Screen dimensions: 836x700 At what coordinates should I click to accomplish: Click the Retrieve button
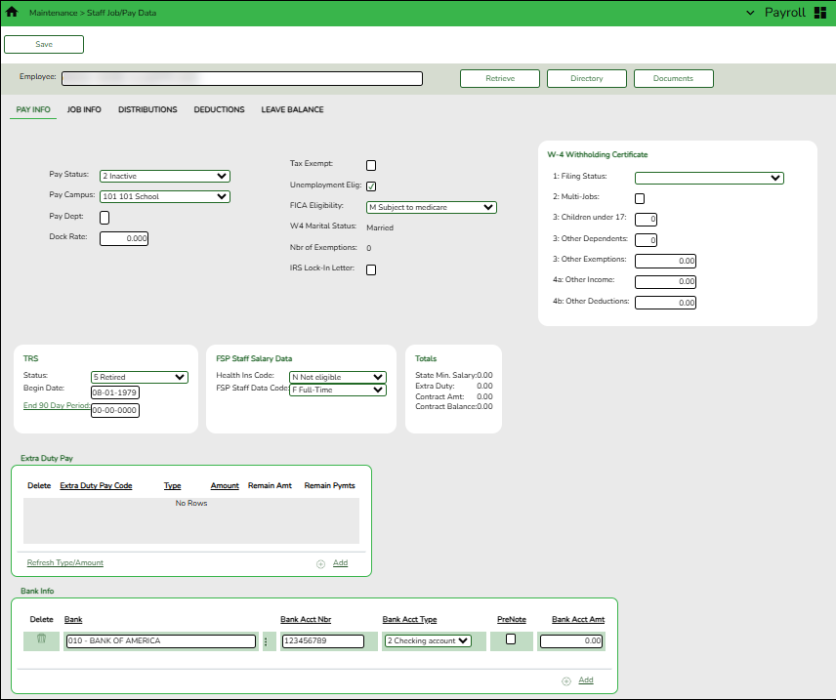click(500, 78)
